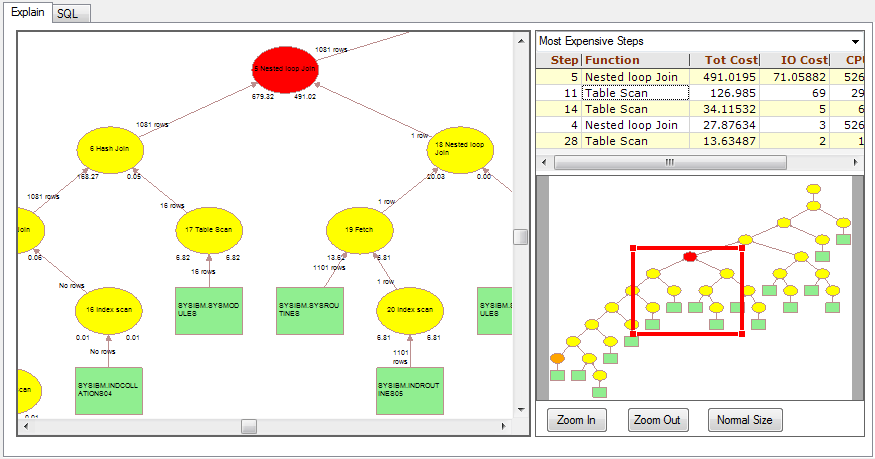Select the 18 Nested loop Join node

[x=460, y=149]
